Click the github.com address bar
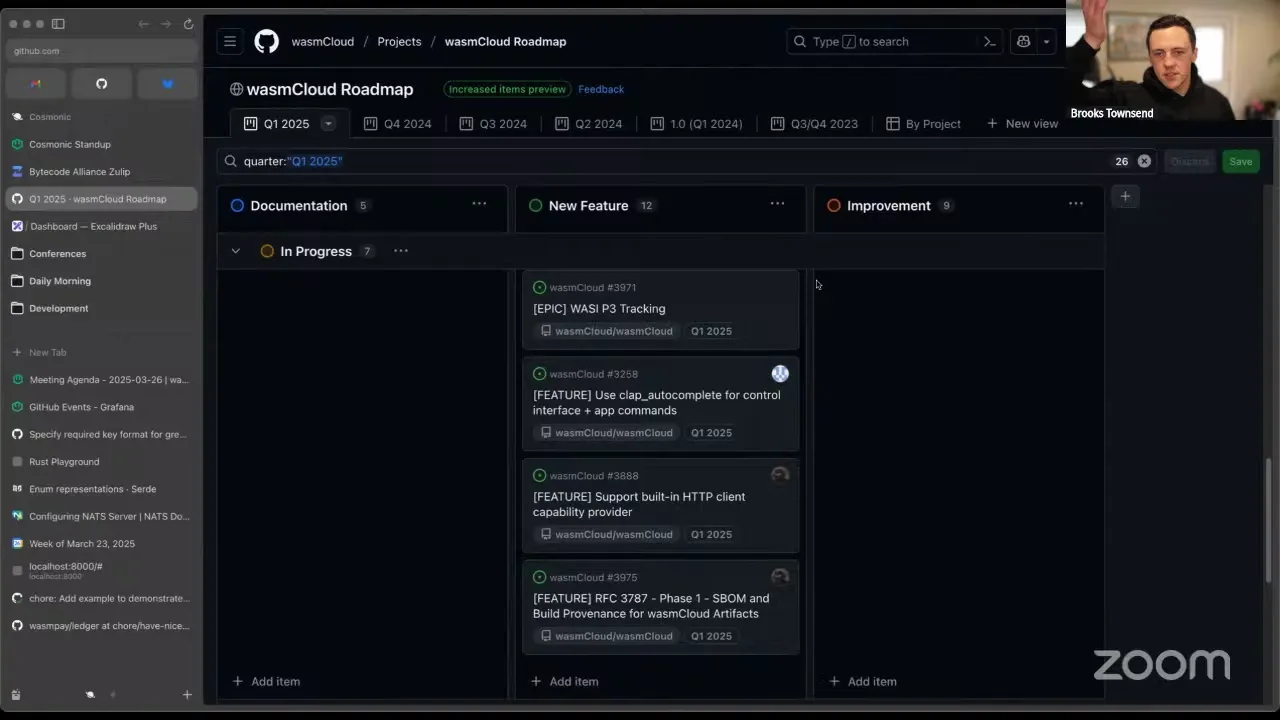This screenshot has height=720, width=1280. (x=101, y=51)
